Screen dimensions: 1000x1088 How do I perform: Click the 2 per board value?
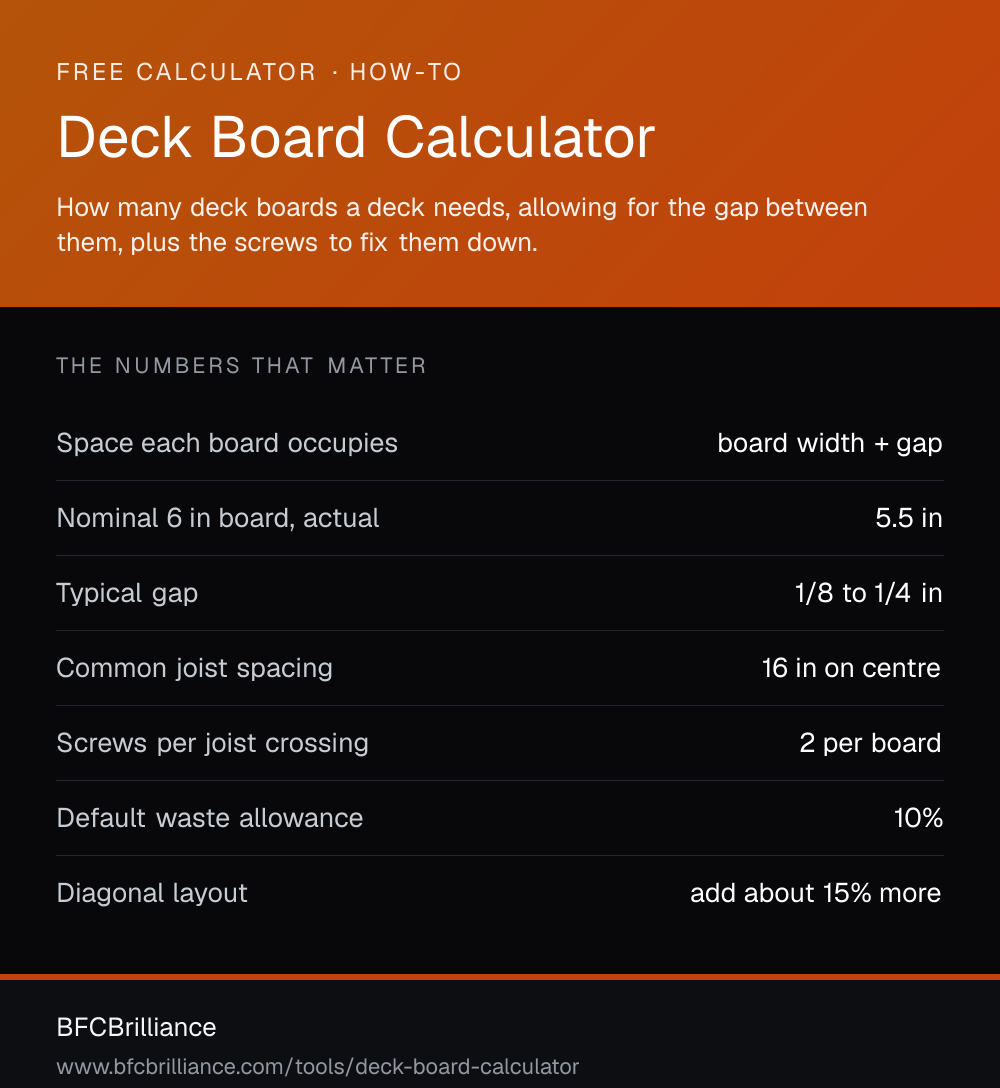[870, 743]
